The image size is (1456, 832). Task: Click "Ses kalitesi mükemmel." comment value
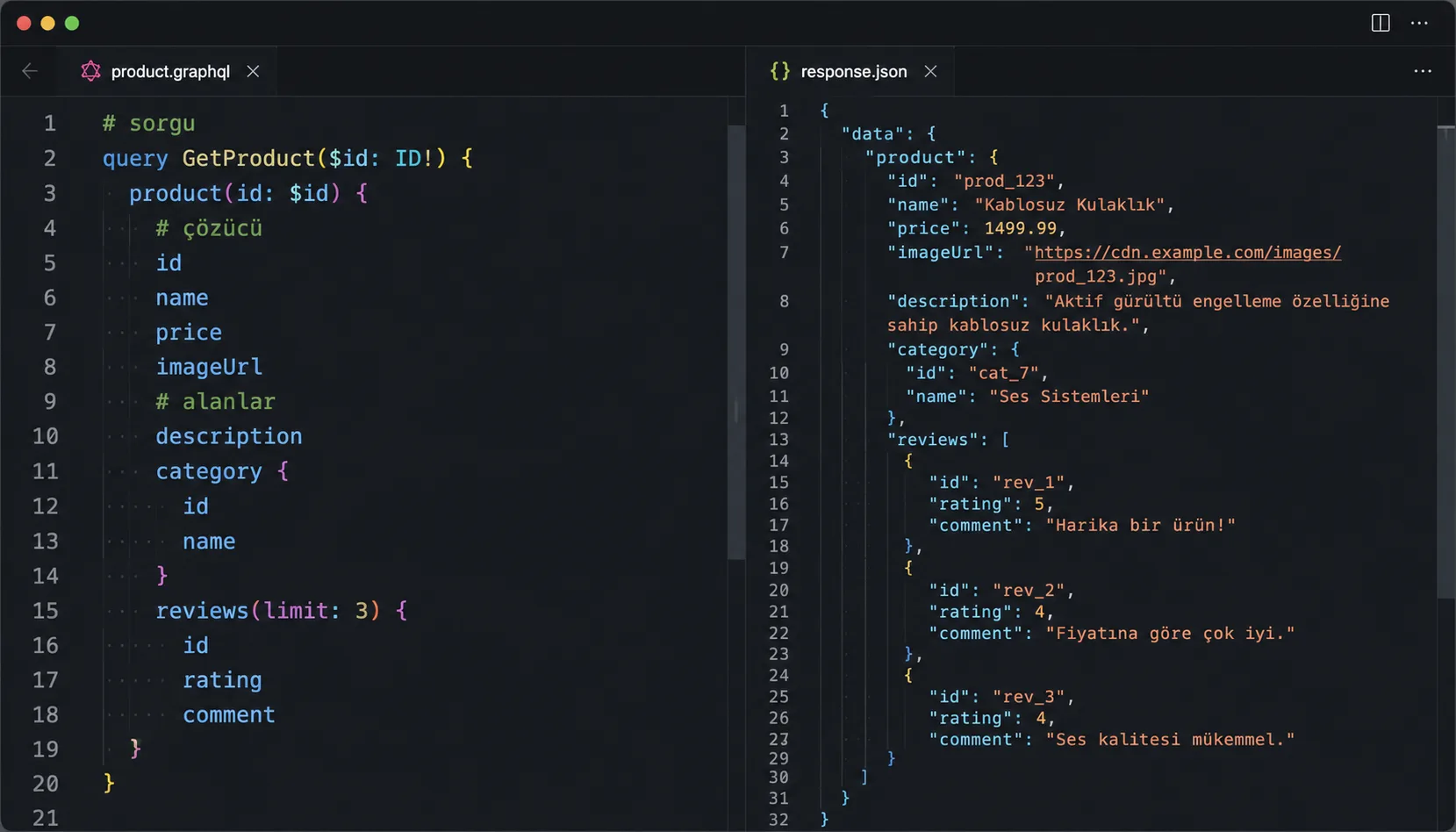click(x=1170, y=740)
